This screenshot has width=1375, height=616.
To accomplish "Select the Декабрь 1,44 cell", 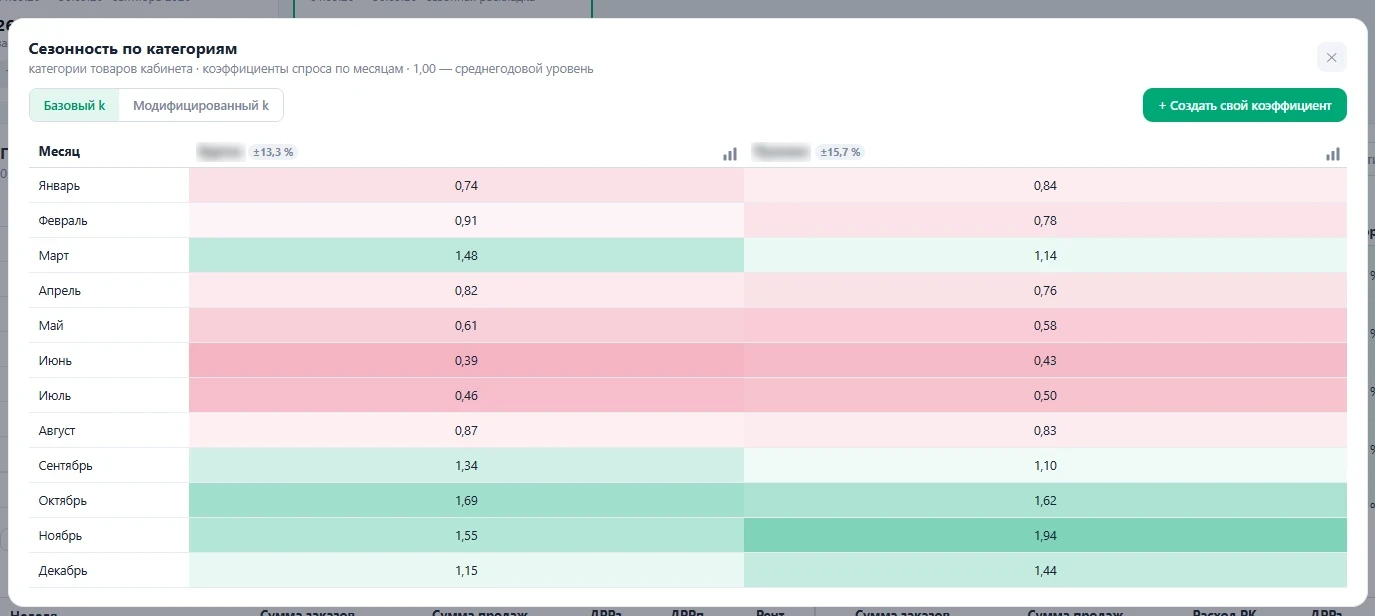I will tap(1045, 570).
